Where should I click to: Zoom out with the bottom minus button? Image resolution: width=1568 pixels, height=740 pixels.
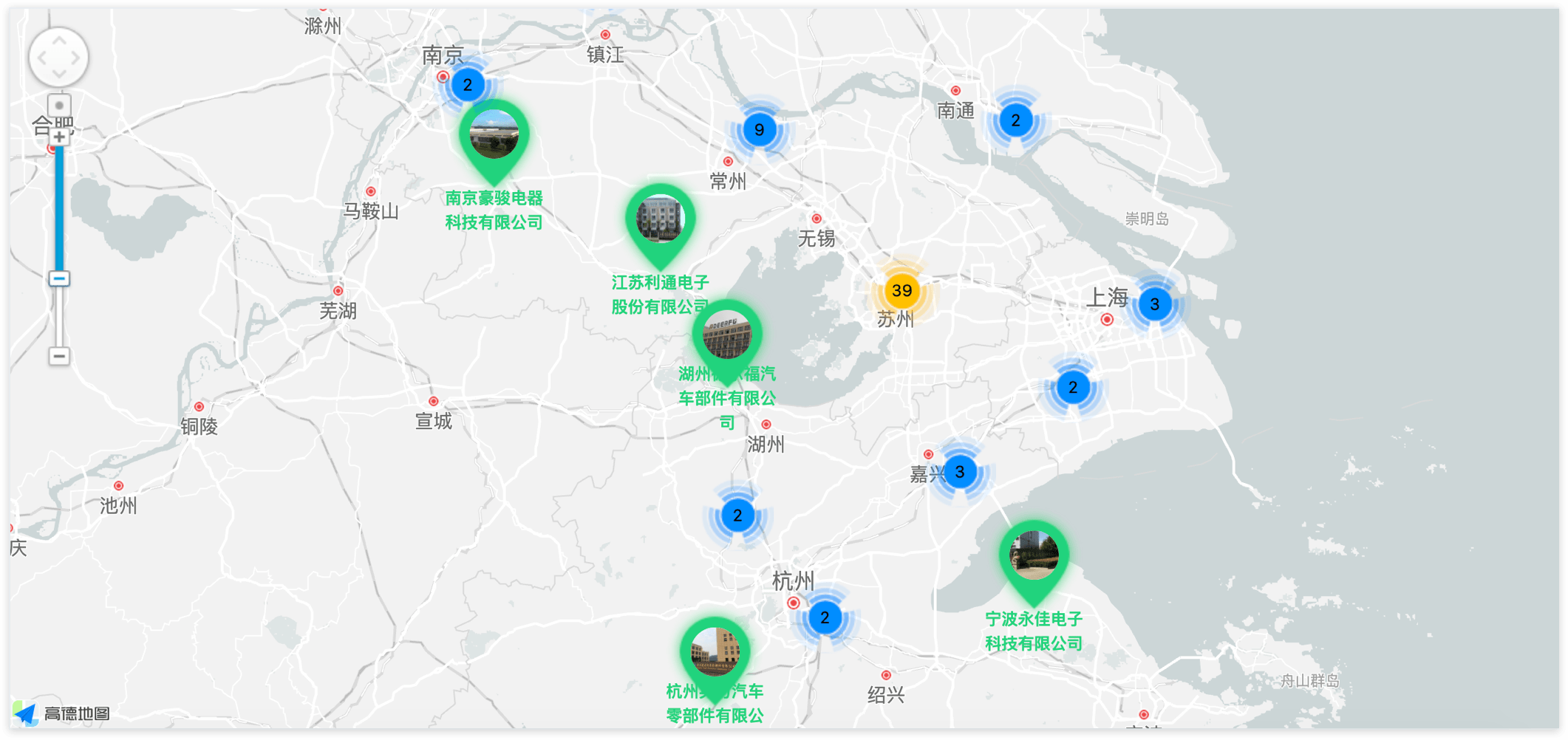click(x=59, y=356)
